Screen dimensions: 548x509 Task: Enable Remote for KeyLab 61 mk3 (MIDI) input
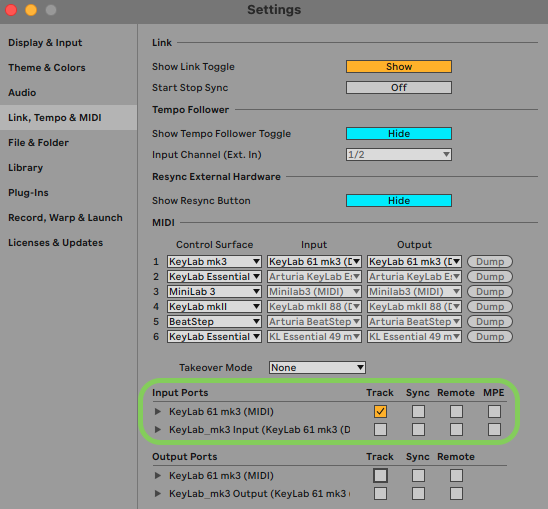point(456,411)
